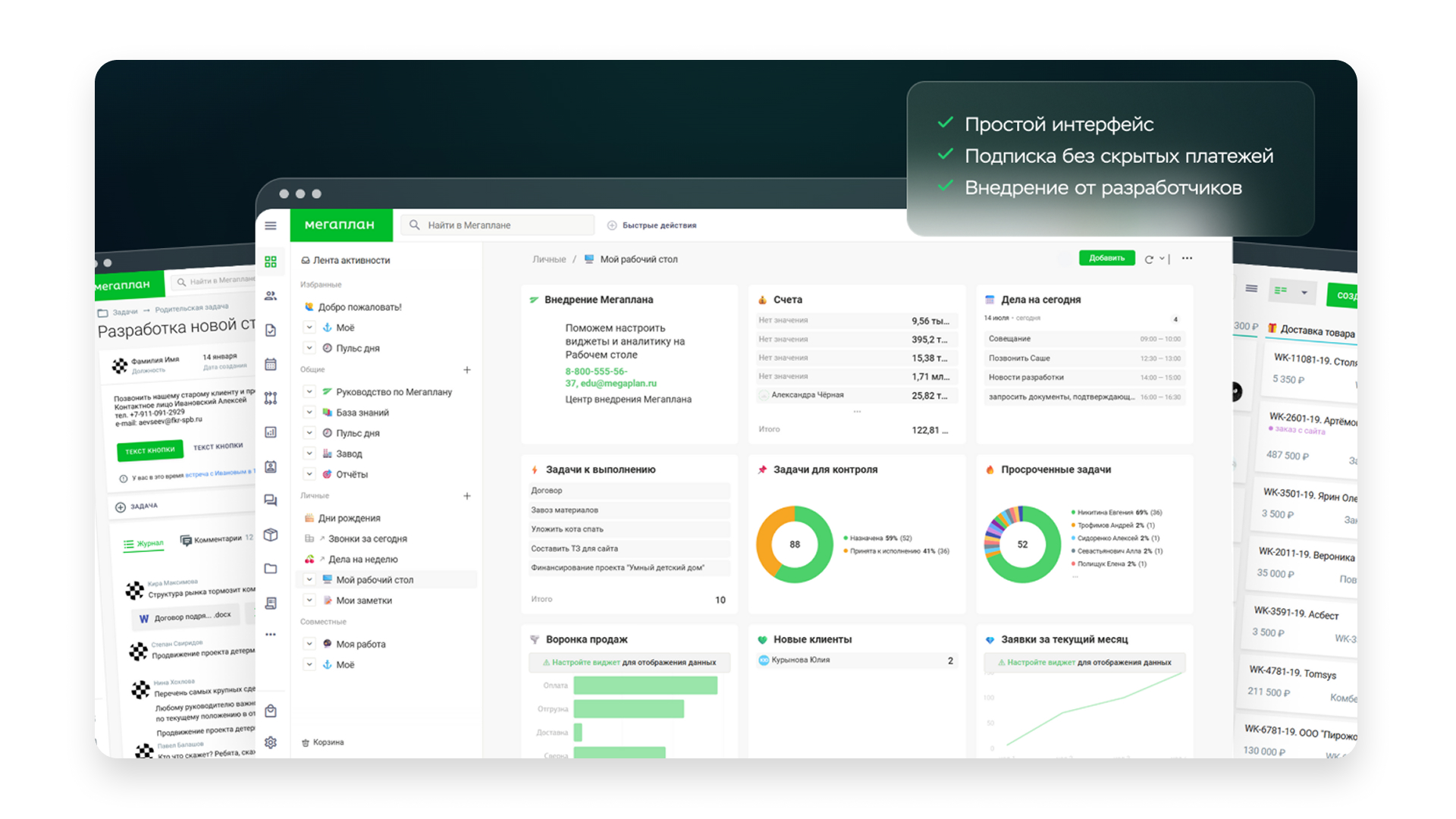This screenshot has width=1456, height=819.
Task: Select Дни рождения in the Личные section
Action: click(x=349, y=518)
